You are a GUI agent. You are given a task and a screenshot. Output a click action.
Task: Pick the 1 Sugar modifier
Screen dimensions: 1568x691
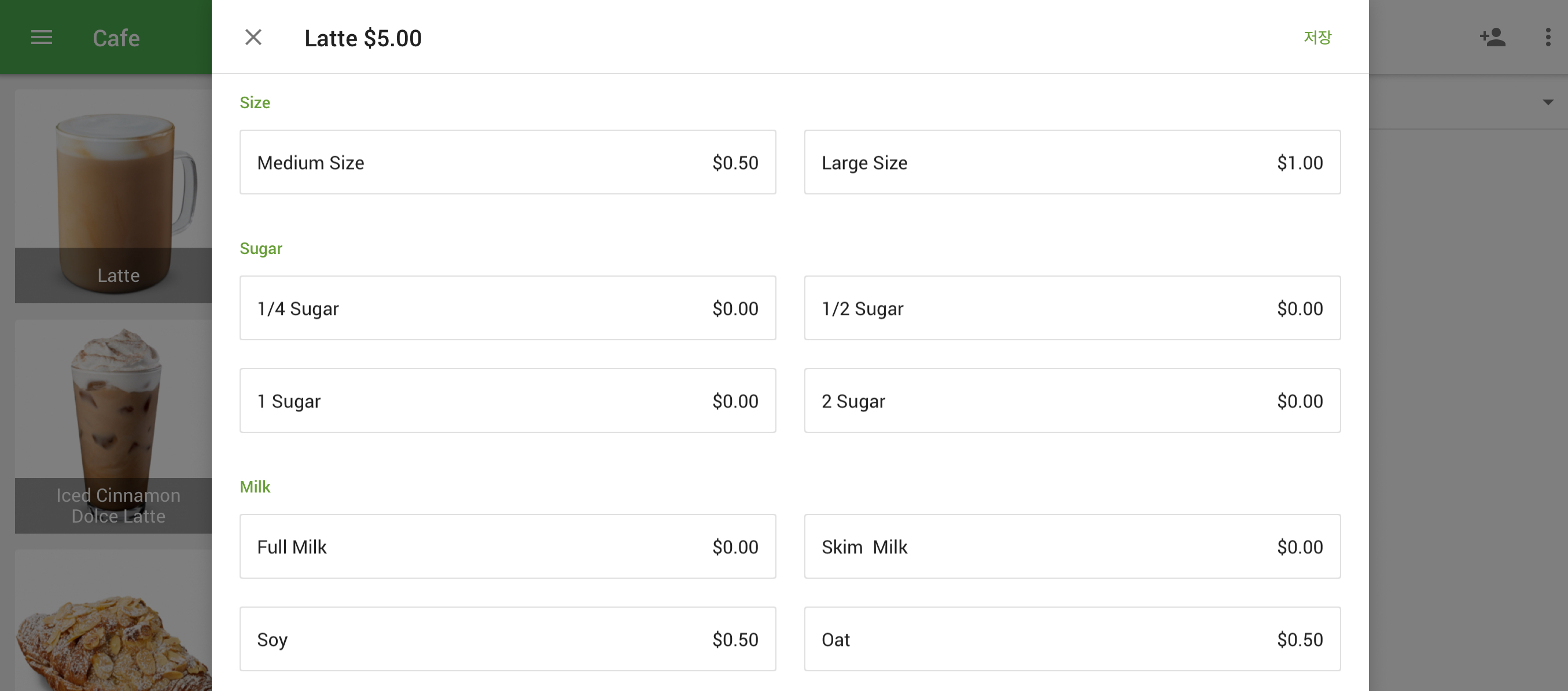[x=507, y=400]
